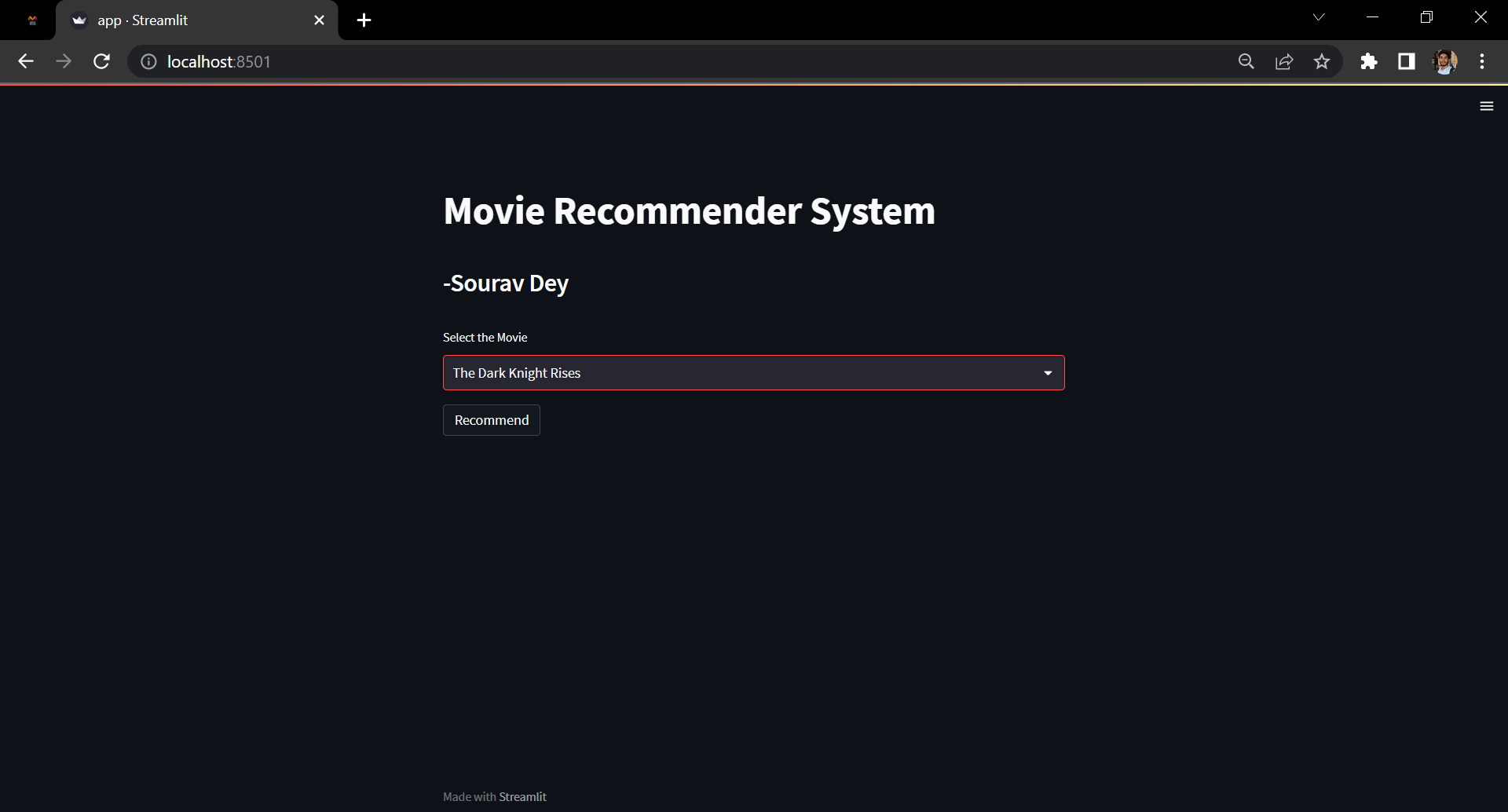Open the browser share options
This screenshot has height=812, width=1508.
[1284, 61]
